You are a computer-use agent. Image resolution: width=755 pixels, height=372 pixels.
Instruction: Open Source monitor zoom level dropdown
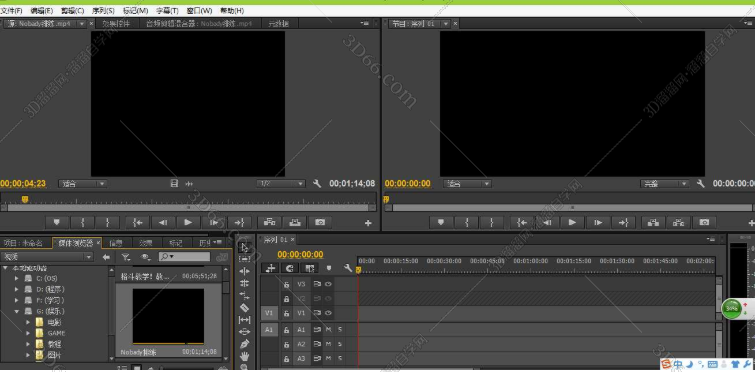click(83, 183)
